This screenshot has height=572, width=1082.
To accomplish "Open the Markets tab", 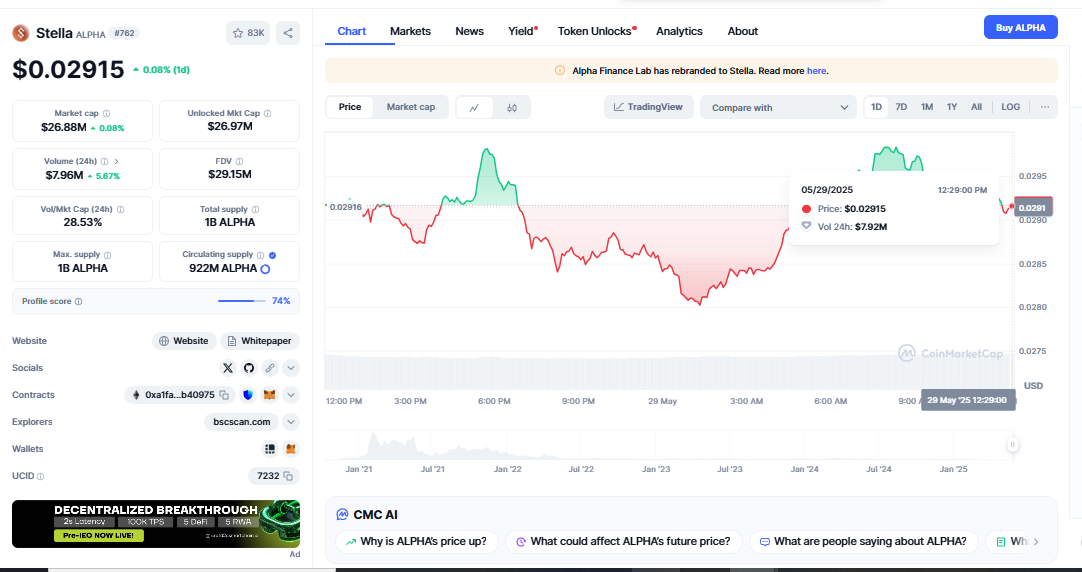I will point(411,31).
